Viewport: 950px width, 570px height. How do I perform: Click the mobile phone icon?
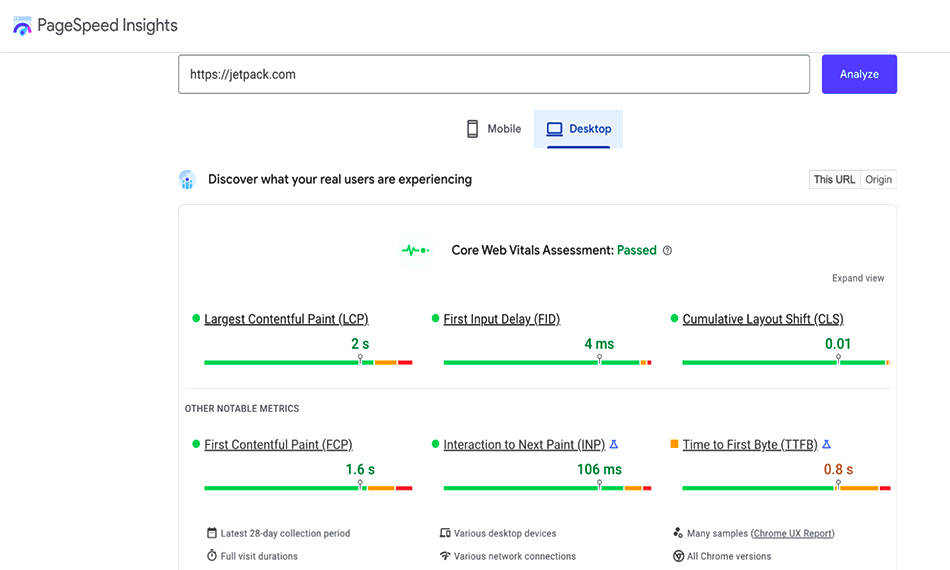click(473, 129)
